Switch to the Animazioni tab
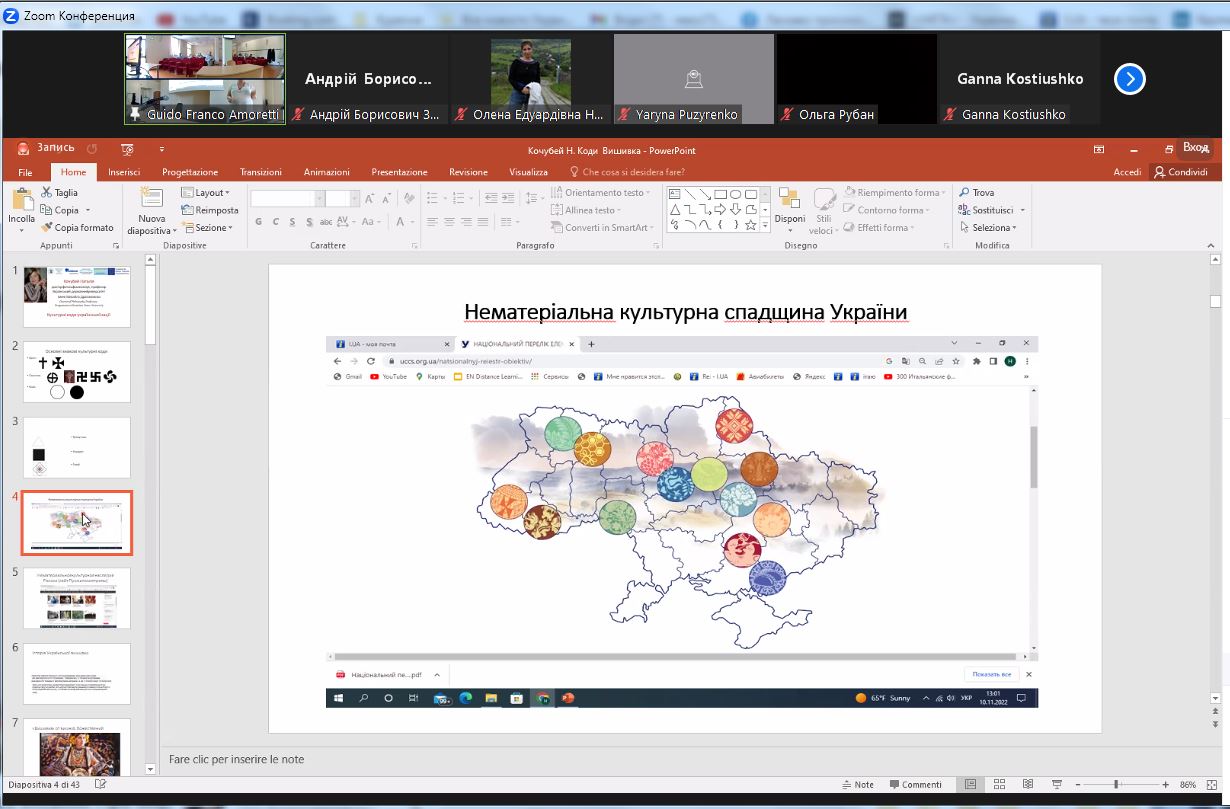 point(326,172)
